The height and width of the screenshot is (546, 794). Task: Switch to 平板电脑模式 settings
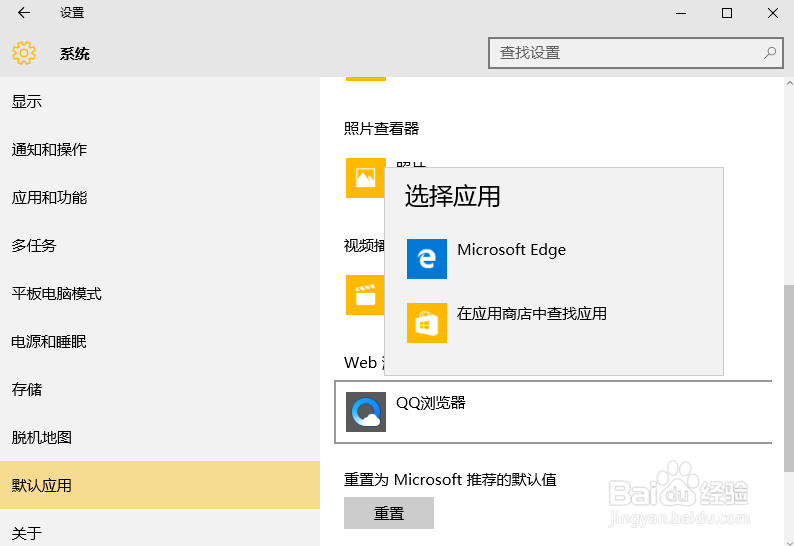pos(160,293)
